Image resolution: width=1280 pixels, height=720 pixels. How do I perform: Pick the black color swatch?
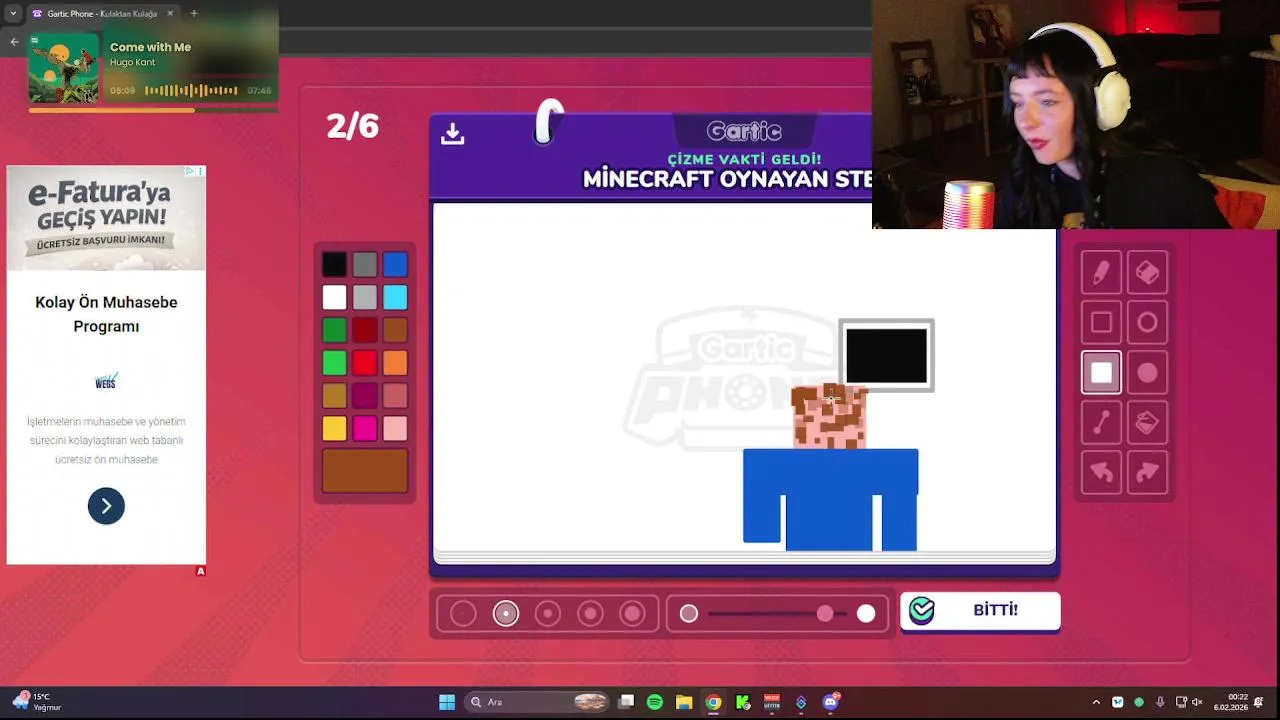pyautogui.click(x=334, y=264)
